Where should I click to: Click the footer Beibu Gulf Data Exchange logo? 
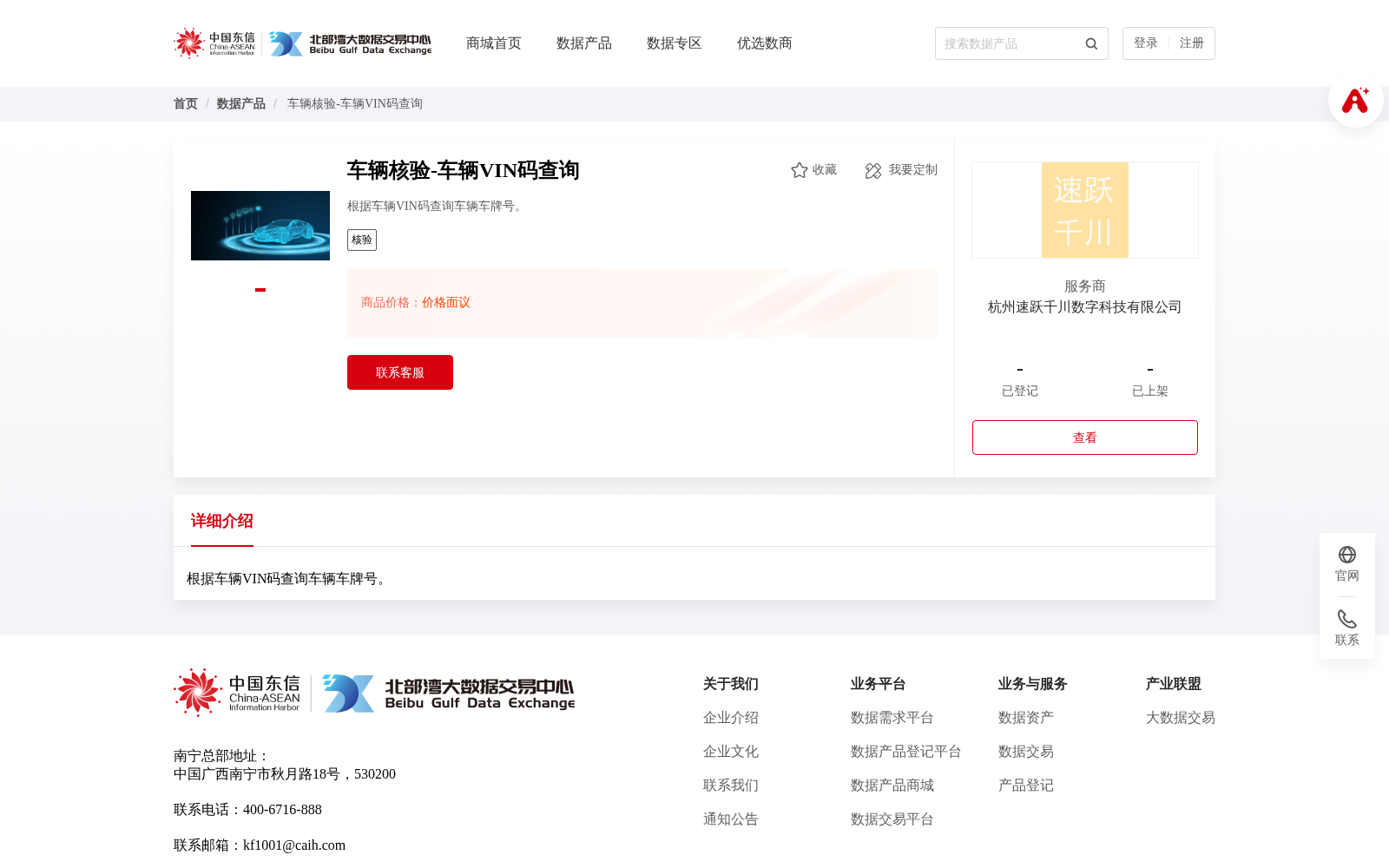(449, 693)
